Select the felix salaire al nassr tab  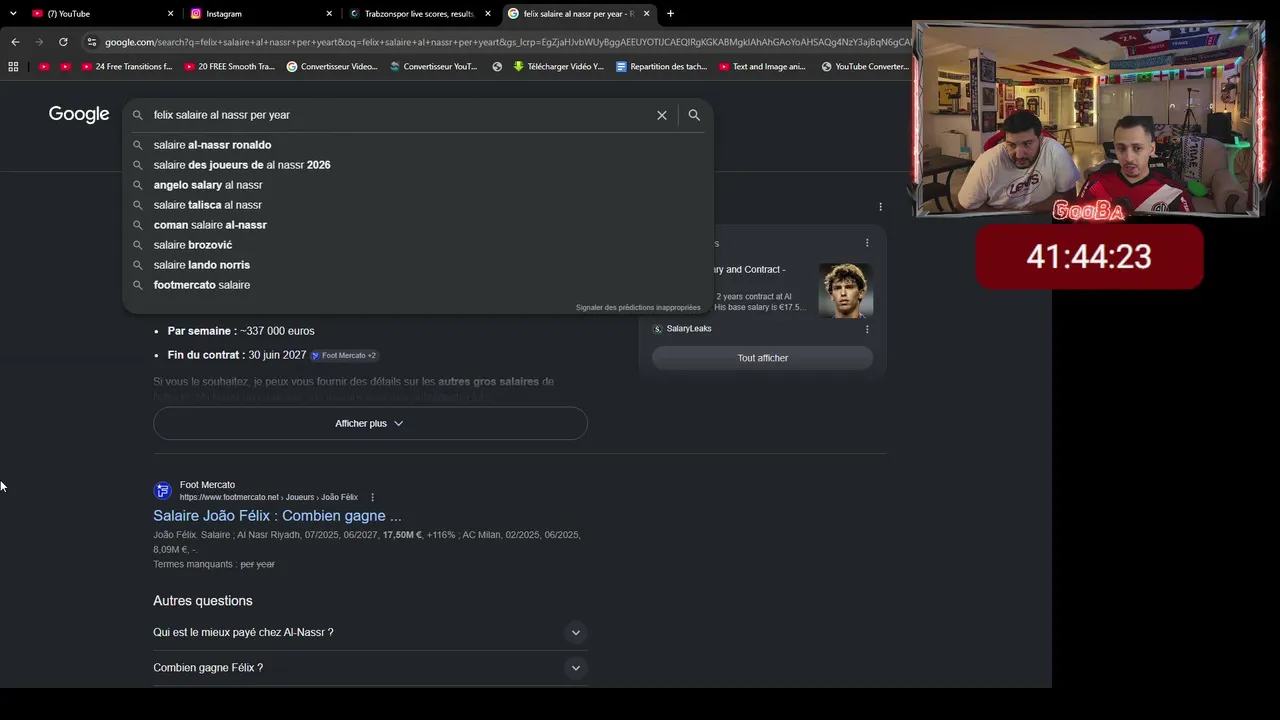pos(578,14)
